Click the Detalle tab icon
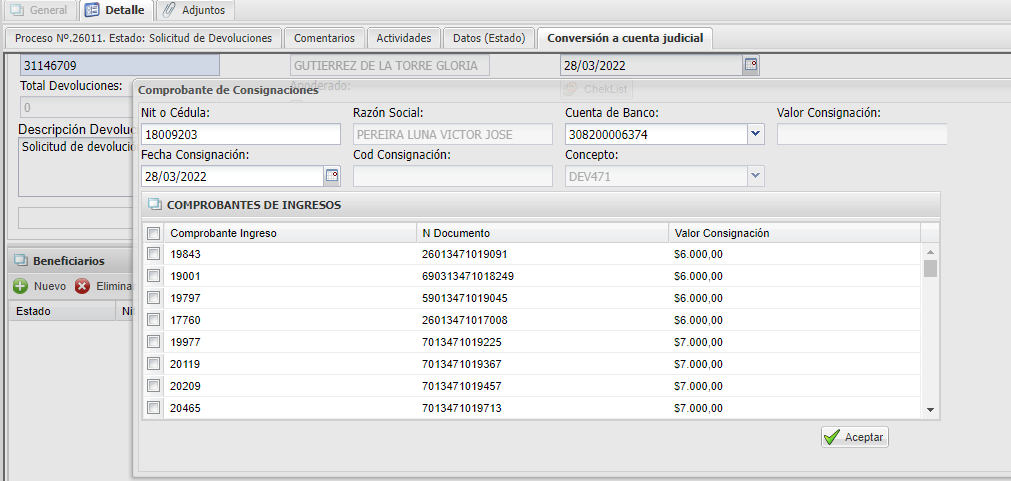This screenshot has height=481, width=1011. (x=92, y=11)
